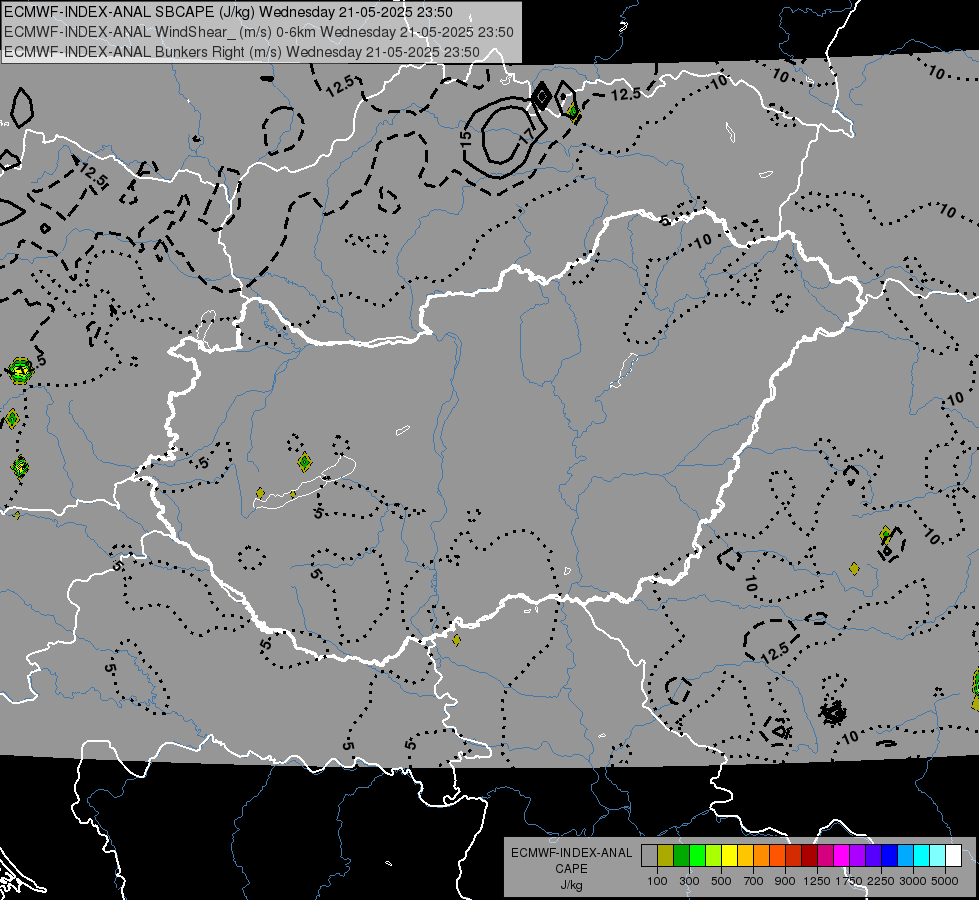Select the bright magenta legend swatch
Screen dimensions: 979x900
pos(842,856)
